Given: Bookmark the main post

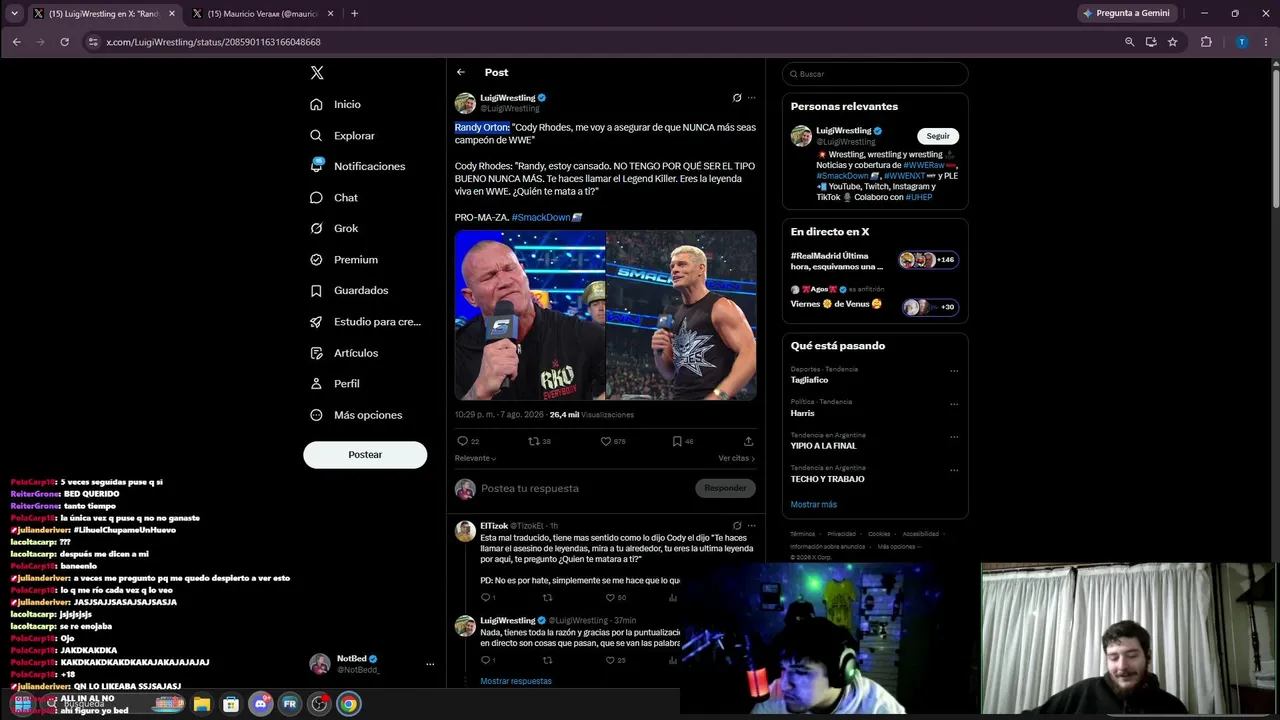Looking at the screenshot, I should click(x=677, y=441).
